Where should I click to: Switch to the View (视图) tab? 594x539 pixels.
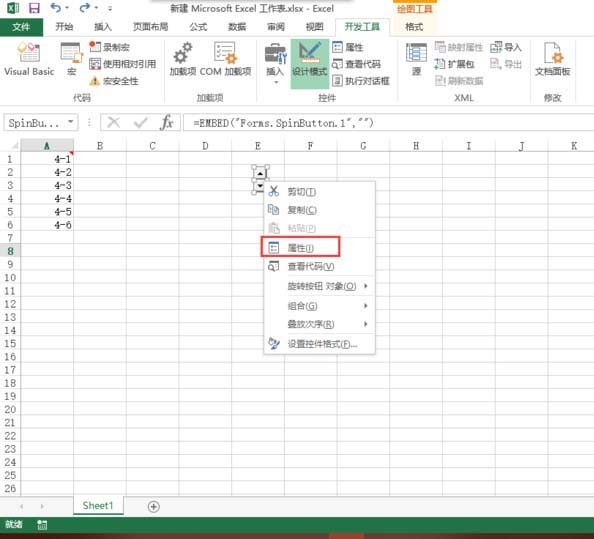pos(314,27)
